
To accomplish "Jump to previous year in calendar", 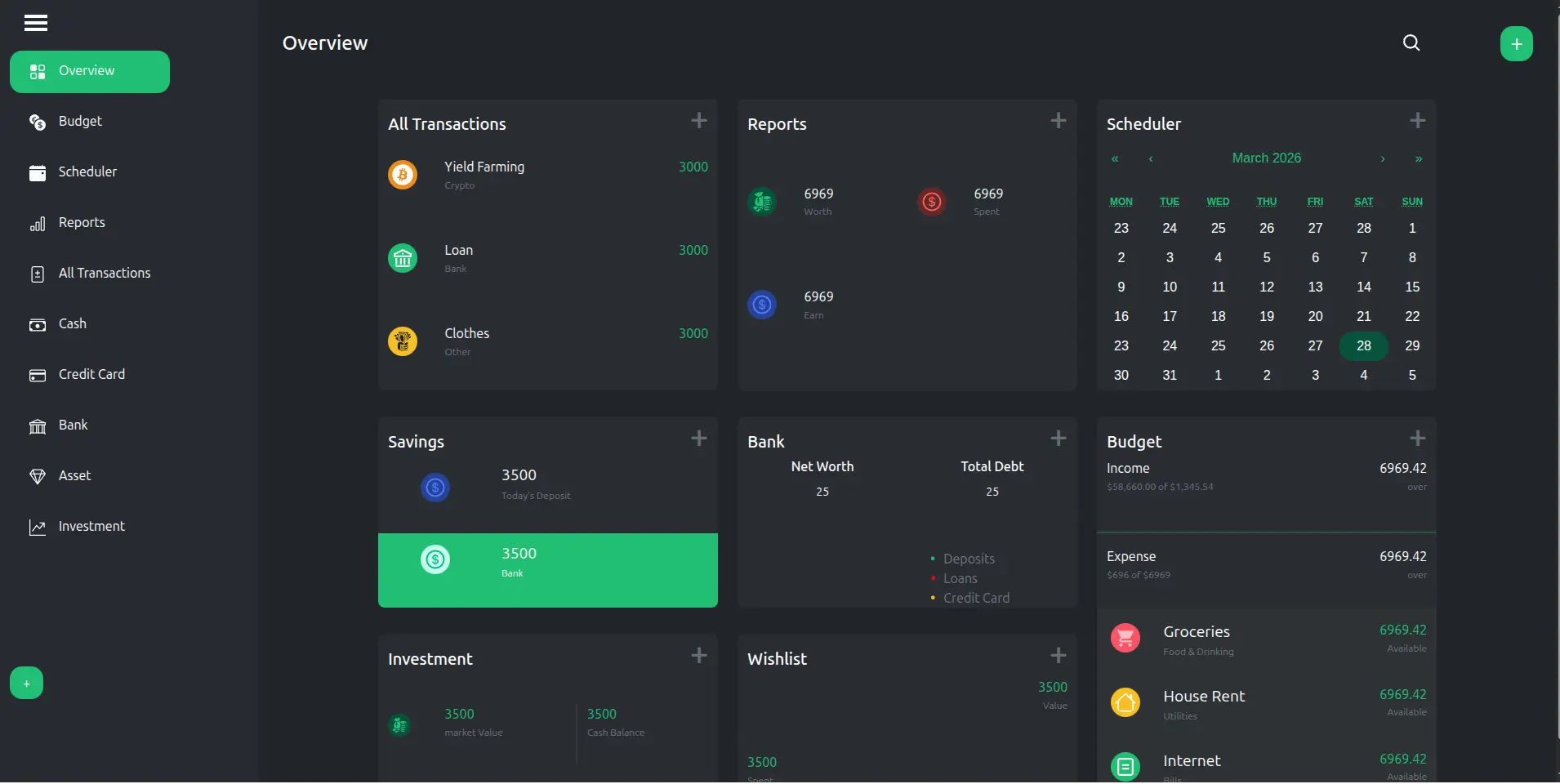I will click(1115, 158).
